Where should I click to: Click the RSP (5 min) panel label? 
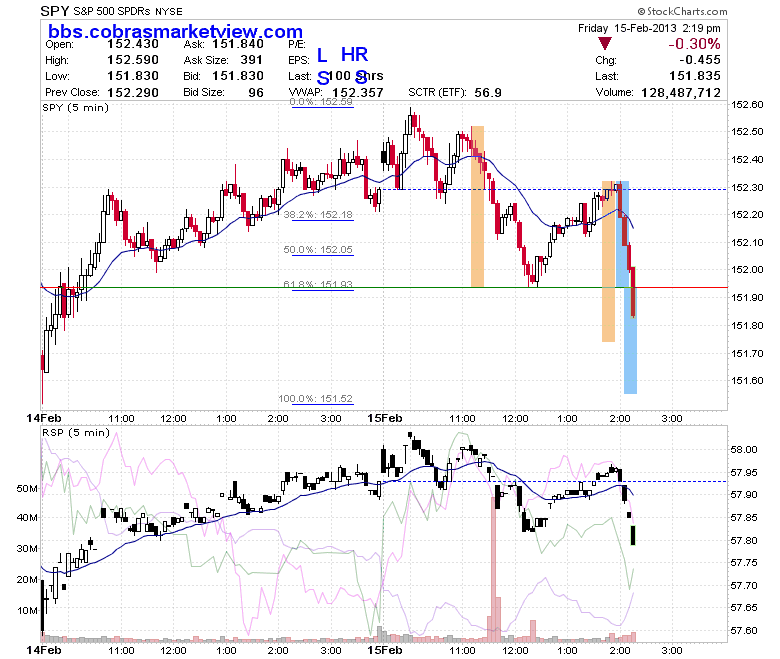click(x=76, y=432)
